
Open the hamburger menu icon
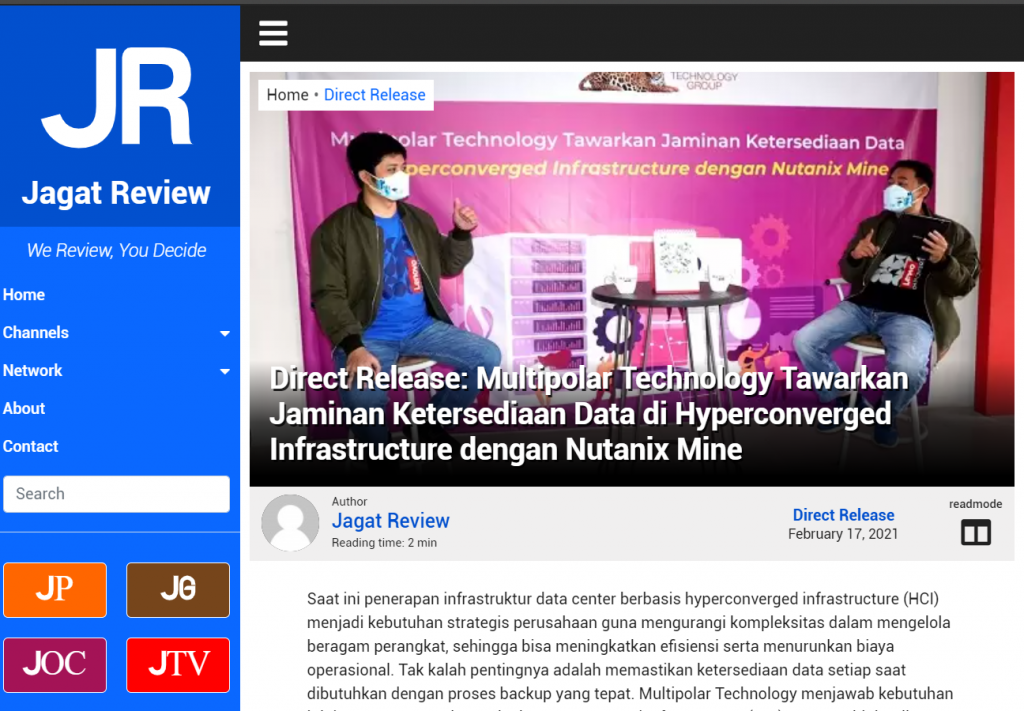273,33
